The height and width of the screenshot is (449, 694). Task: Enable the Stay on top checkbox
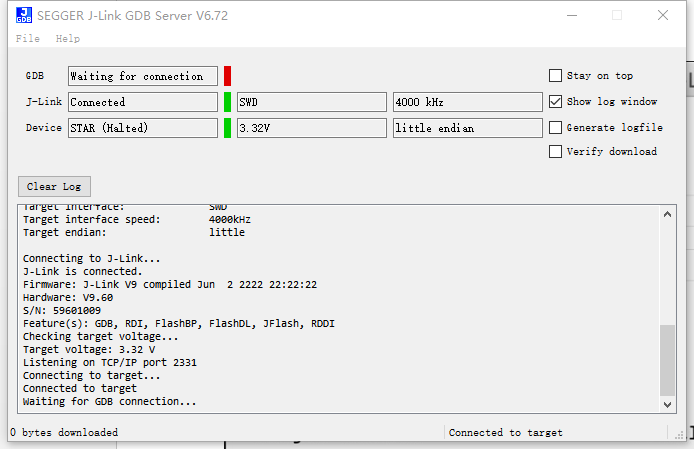pos(555,76)
